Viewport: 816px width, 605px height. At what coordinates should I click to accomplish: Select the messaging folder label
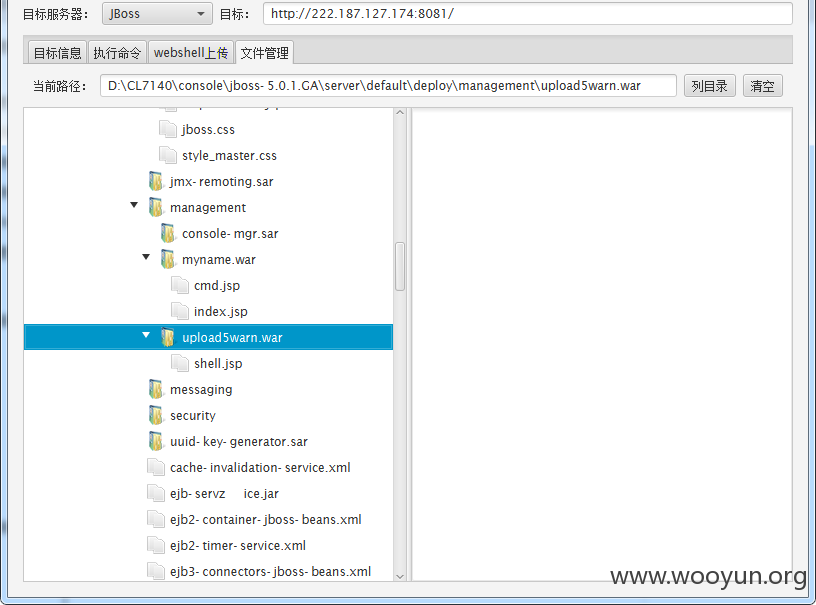point(201,390)
